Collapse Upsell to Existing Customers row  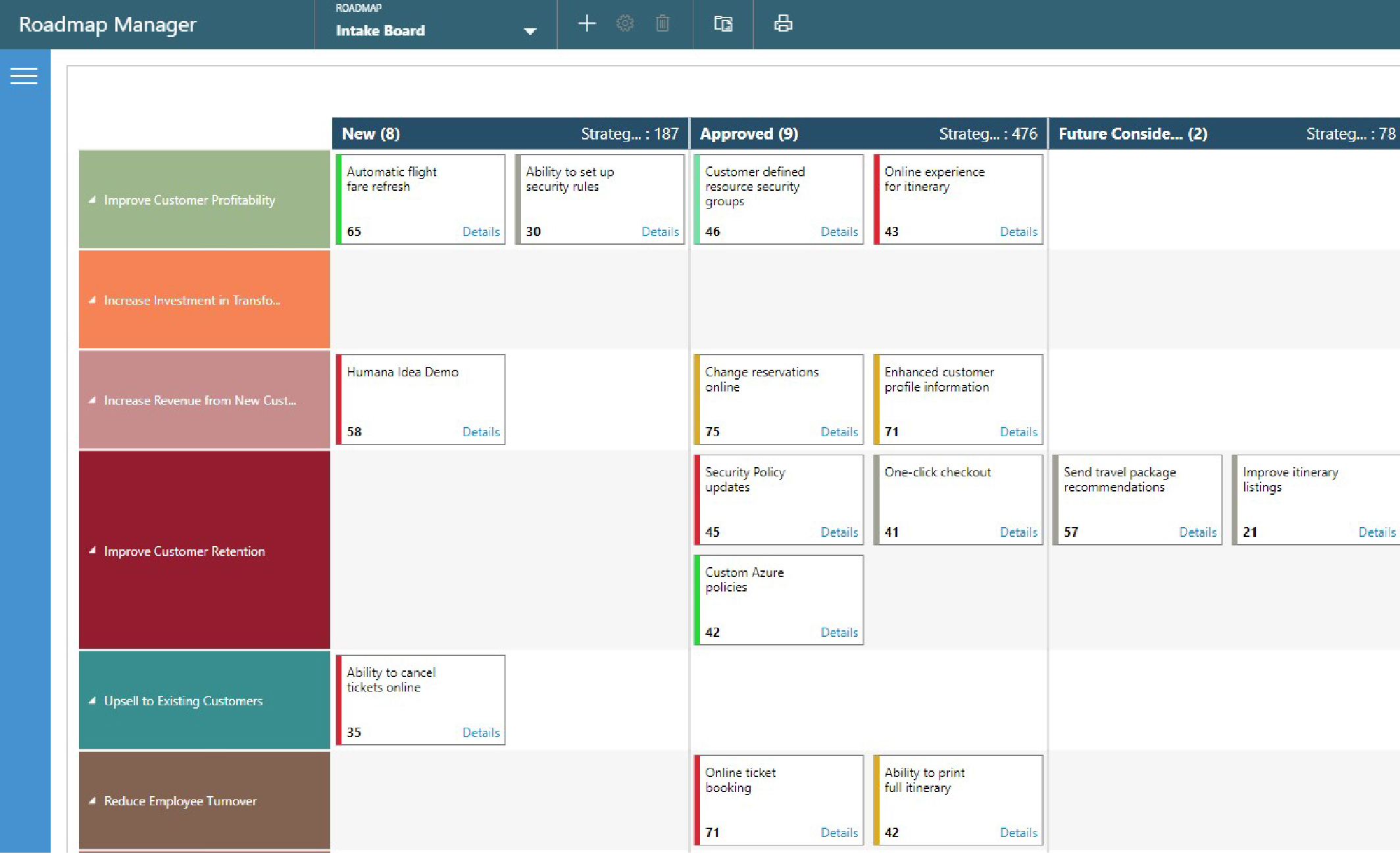[92, 701]
